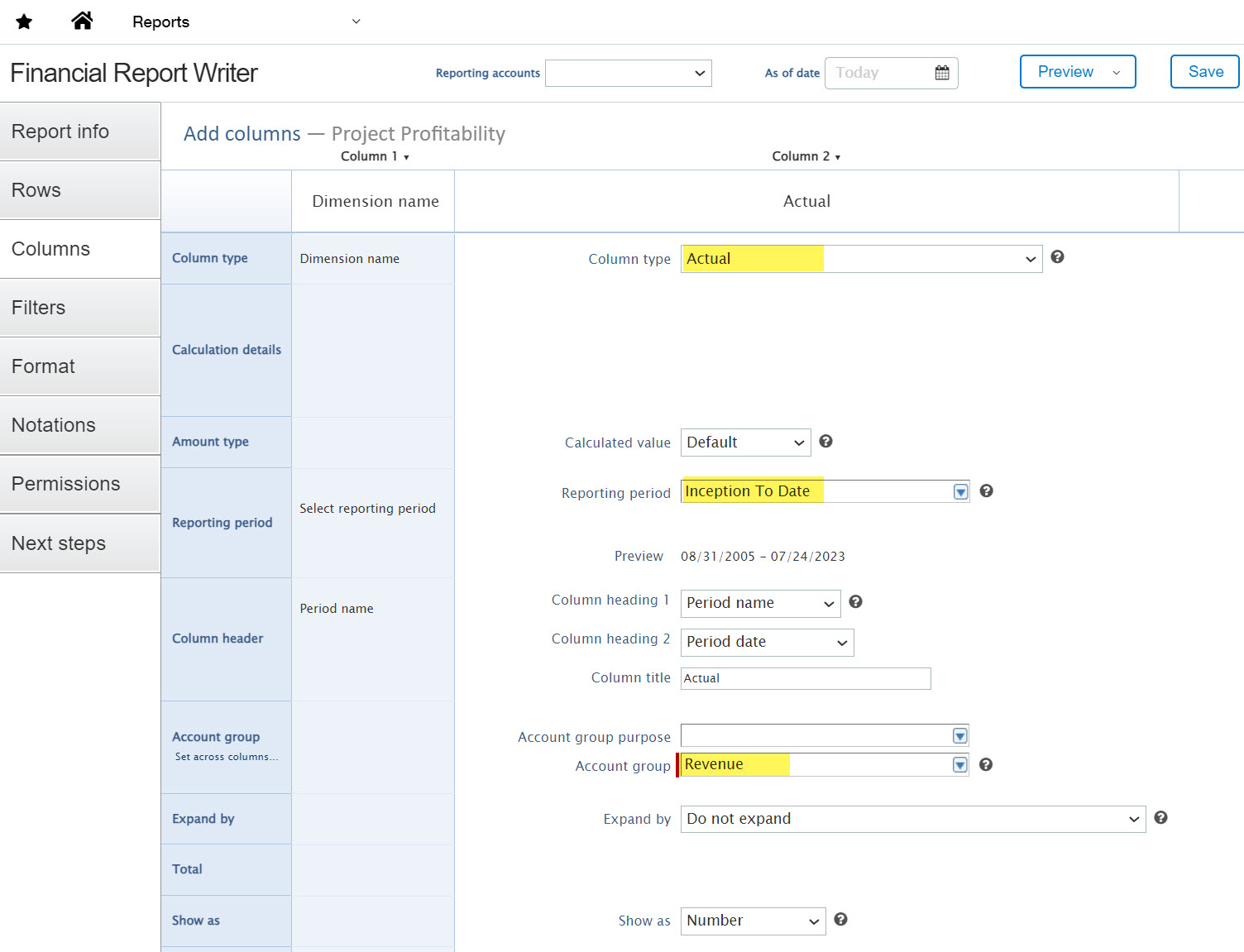
Task: Click the Set across columns link
Action: (x=226, y=757)
